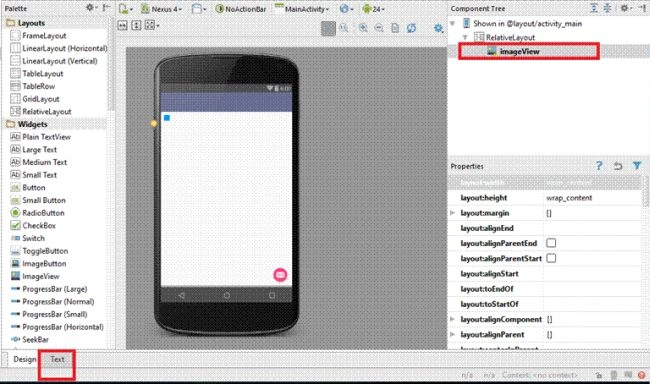Screen dimensions: 650x384
Task: Expand the layout:alignComponent property
Action: point(452,319)
